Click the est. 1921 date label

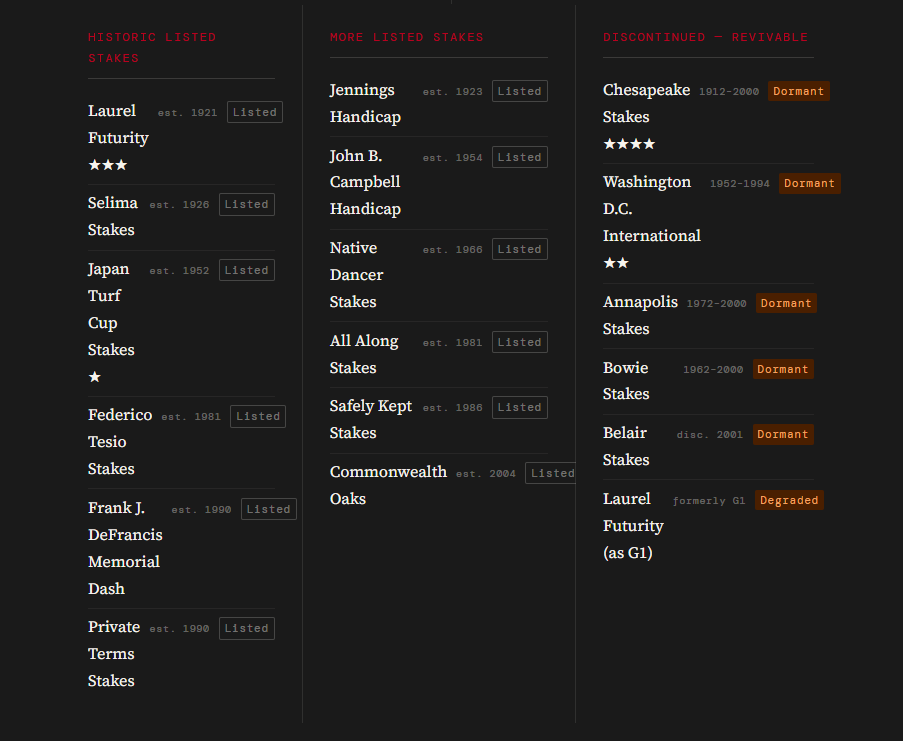(x=188, y=113)
